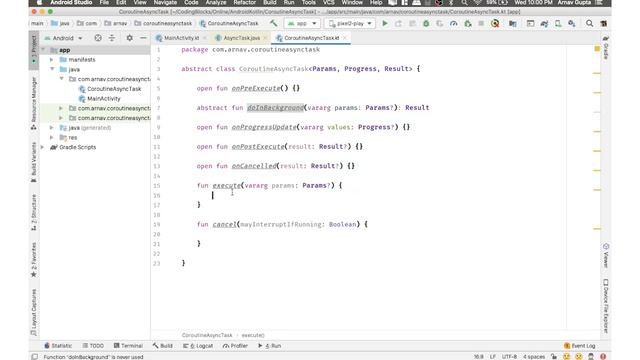Open the AVD Manager icon
This screenshot has width=640, height=360.
[x=558, y=24]
